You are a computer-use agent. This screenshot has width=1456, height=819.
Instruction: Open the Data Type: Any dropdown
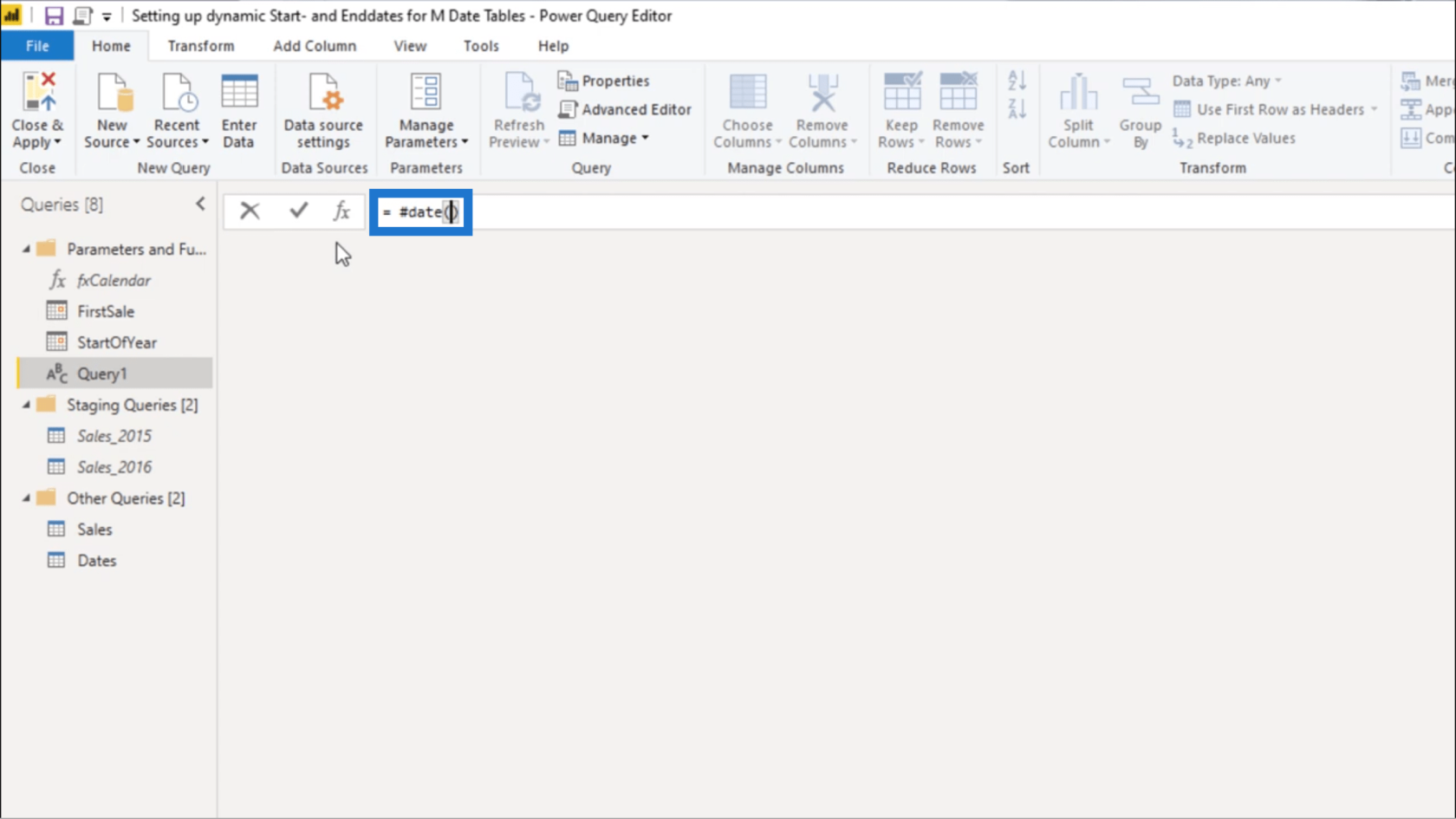[x=1226, y=81]
